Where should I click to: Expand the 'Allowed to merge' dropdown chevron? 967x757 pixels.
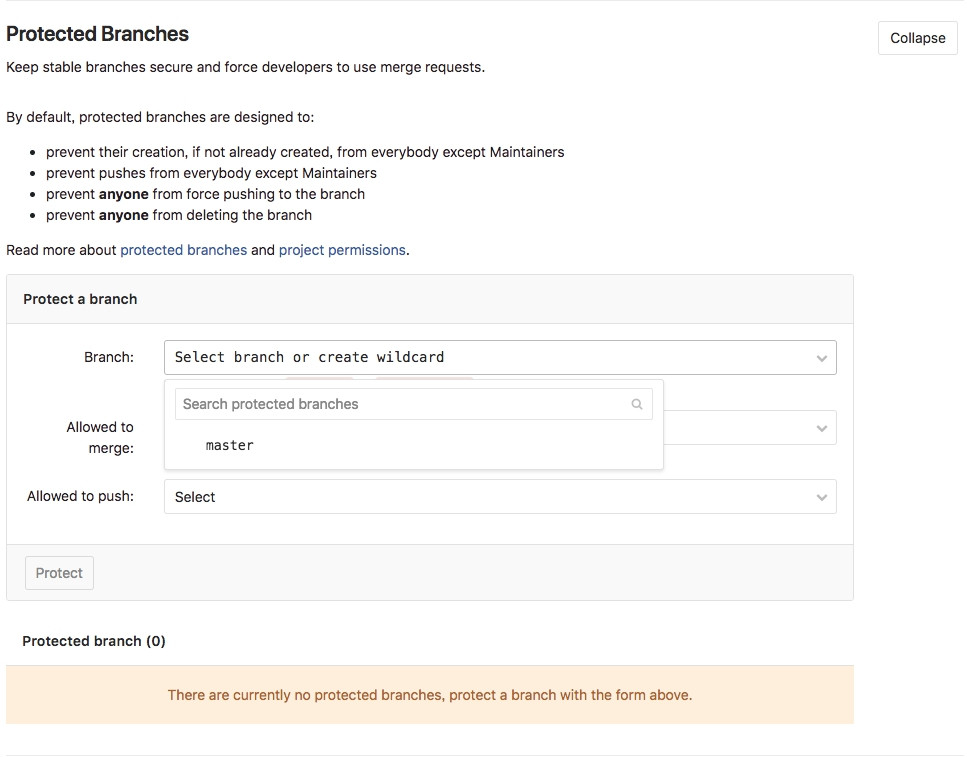[821, 428]
